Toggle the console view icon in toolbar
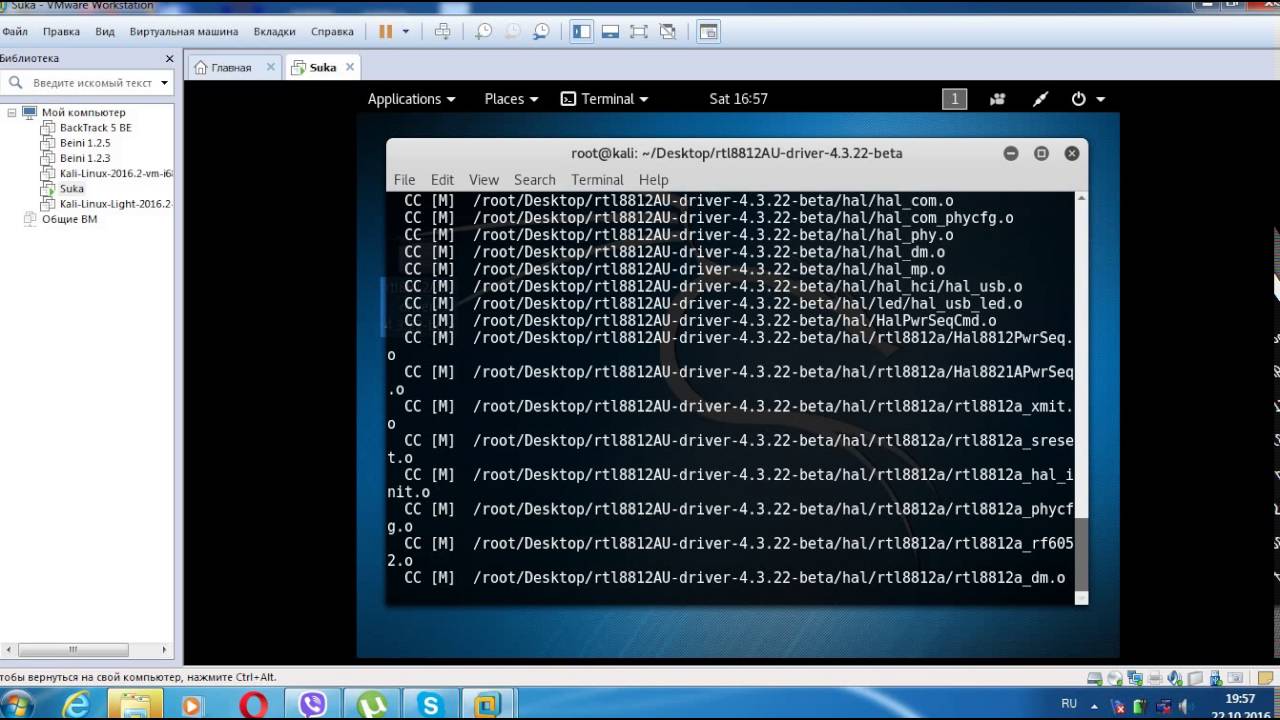 pos(708,31)
